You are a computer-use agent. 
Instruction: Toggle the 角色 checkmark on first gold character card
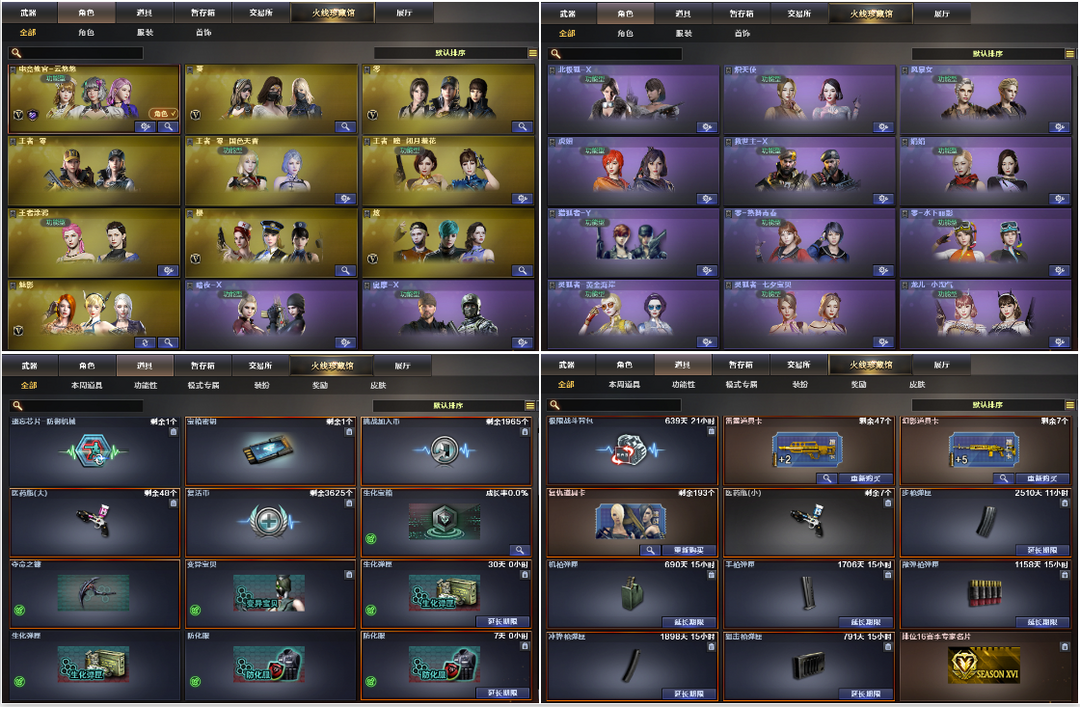[x=164, y=114]
